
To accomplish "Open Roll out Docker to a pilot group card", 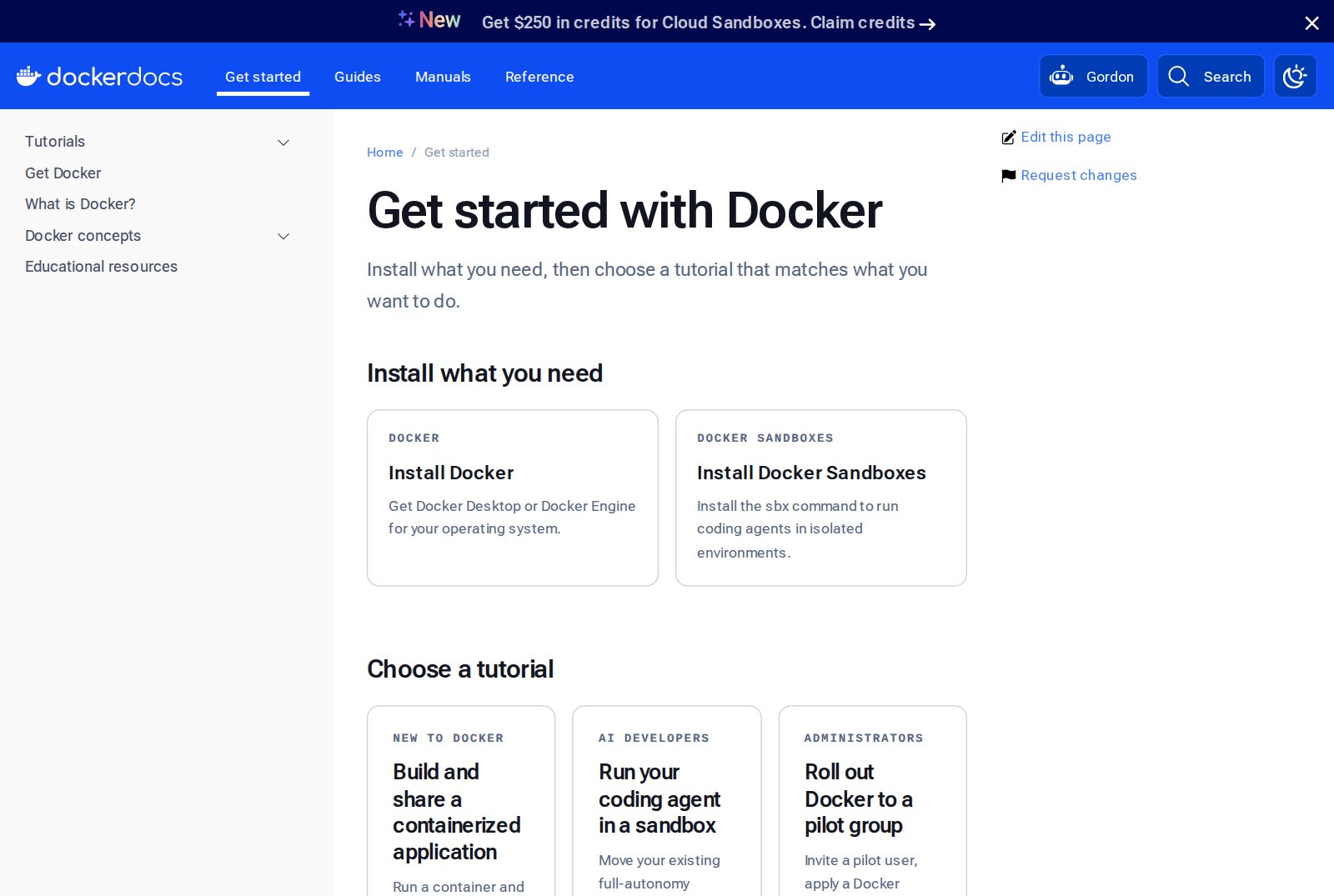I will click(873, 801).
